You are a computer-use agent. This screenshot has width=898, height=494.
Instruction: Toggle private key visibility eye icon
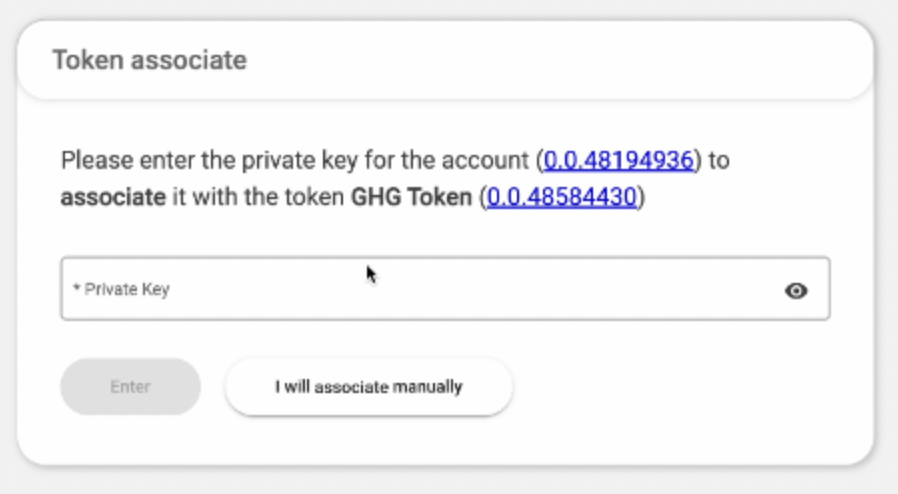point(796,291)
